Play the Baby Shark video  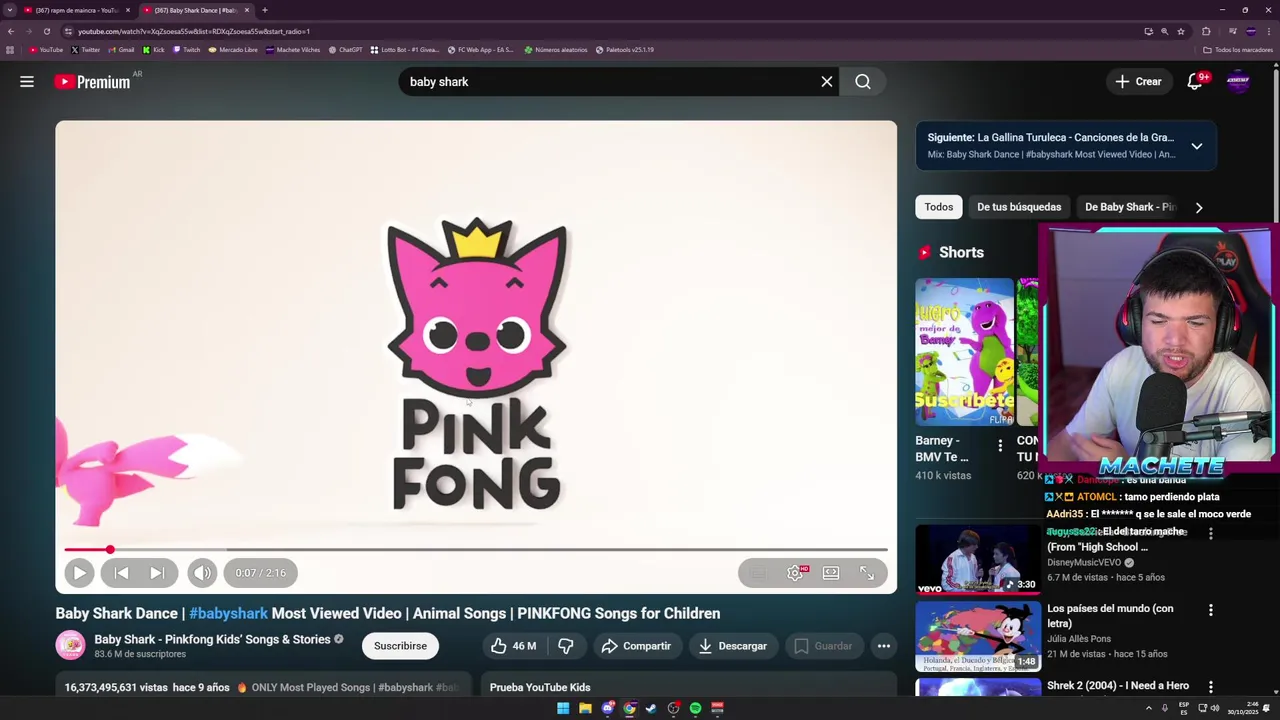click(x=79, y=573)
